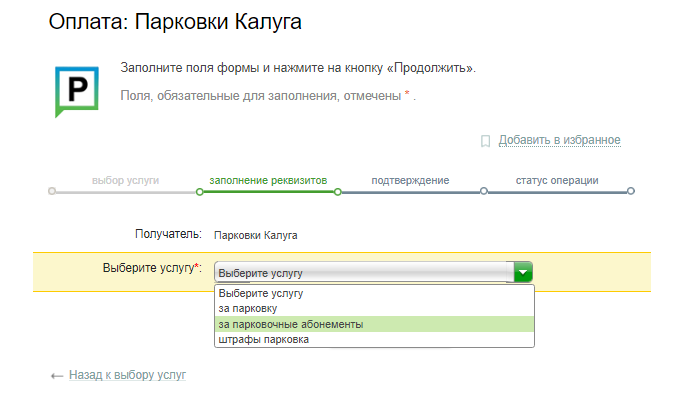The width and height of the screenshot is (674, 406).
Task: Select the "за парковку" option
Action: [246, 309]
